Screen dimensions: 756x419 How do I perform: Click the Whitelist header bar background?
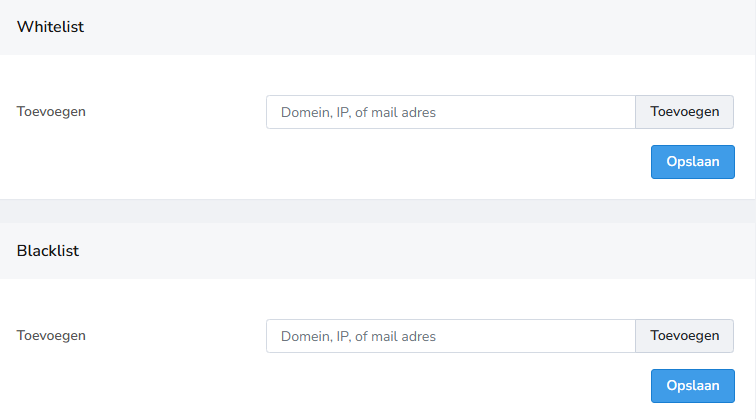tap(400, 27)
